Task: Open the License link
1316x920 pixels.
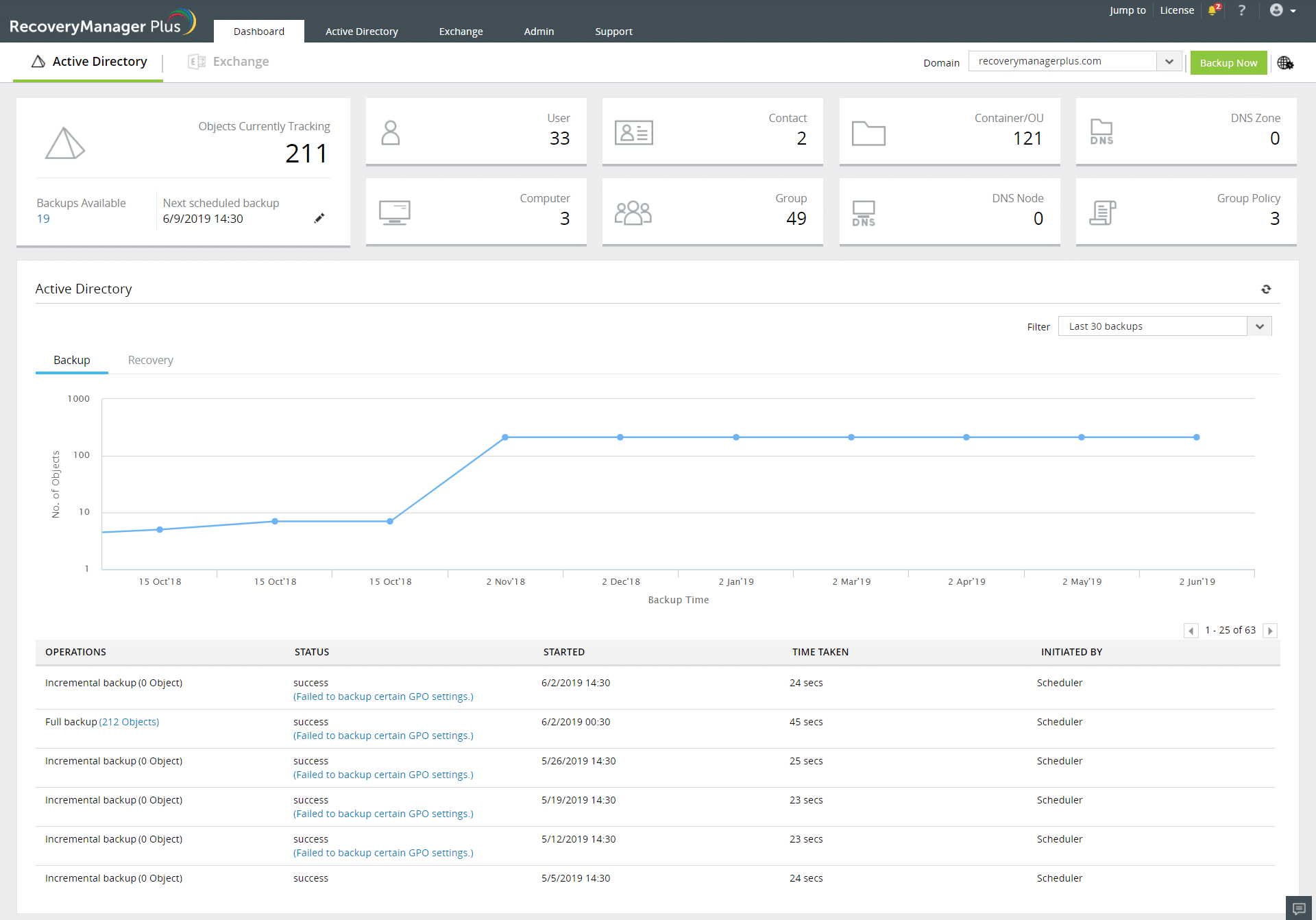Action: tap(1177, 10)
